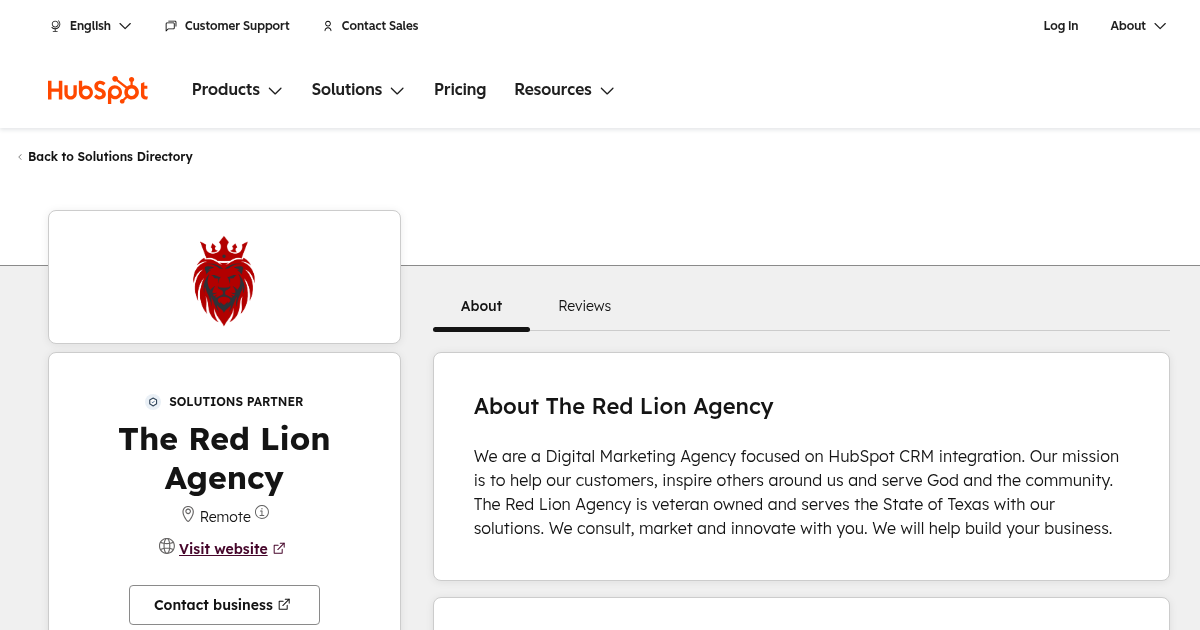Click the Contact Sales person icon

(x=328, y=26)
